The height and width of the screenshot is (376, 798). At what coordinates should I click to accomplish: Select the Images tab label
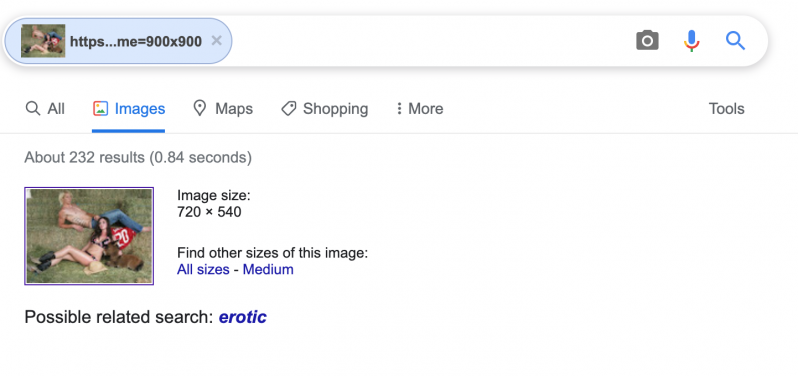(x=140, y=108)
